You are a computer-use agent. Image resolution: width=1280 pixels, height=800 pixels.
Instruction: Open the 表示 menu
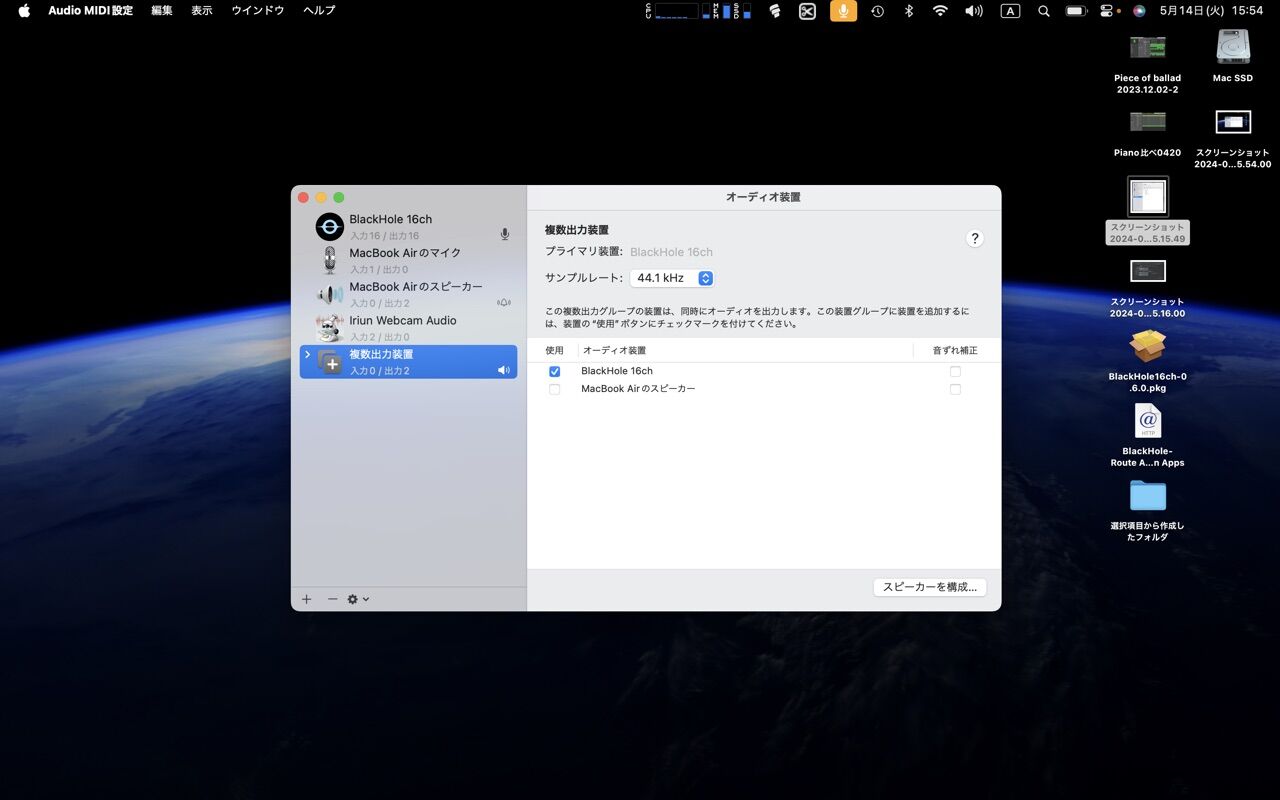pos(202,10)
